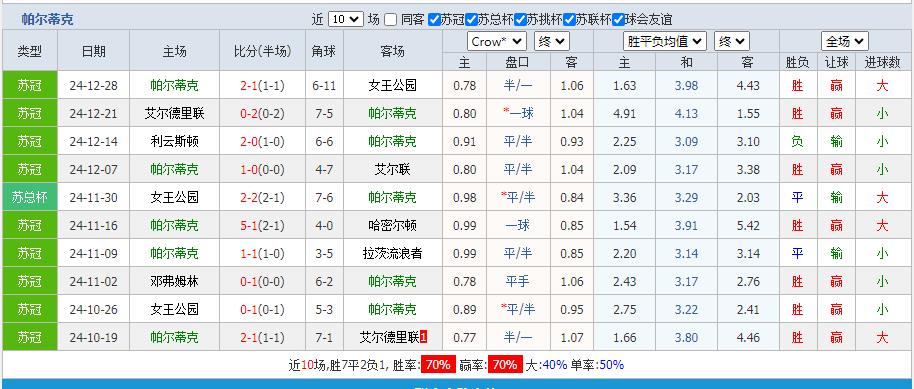
Task: Click date 24-11-30 cell
Action: point(94,198)
